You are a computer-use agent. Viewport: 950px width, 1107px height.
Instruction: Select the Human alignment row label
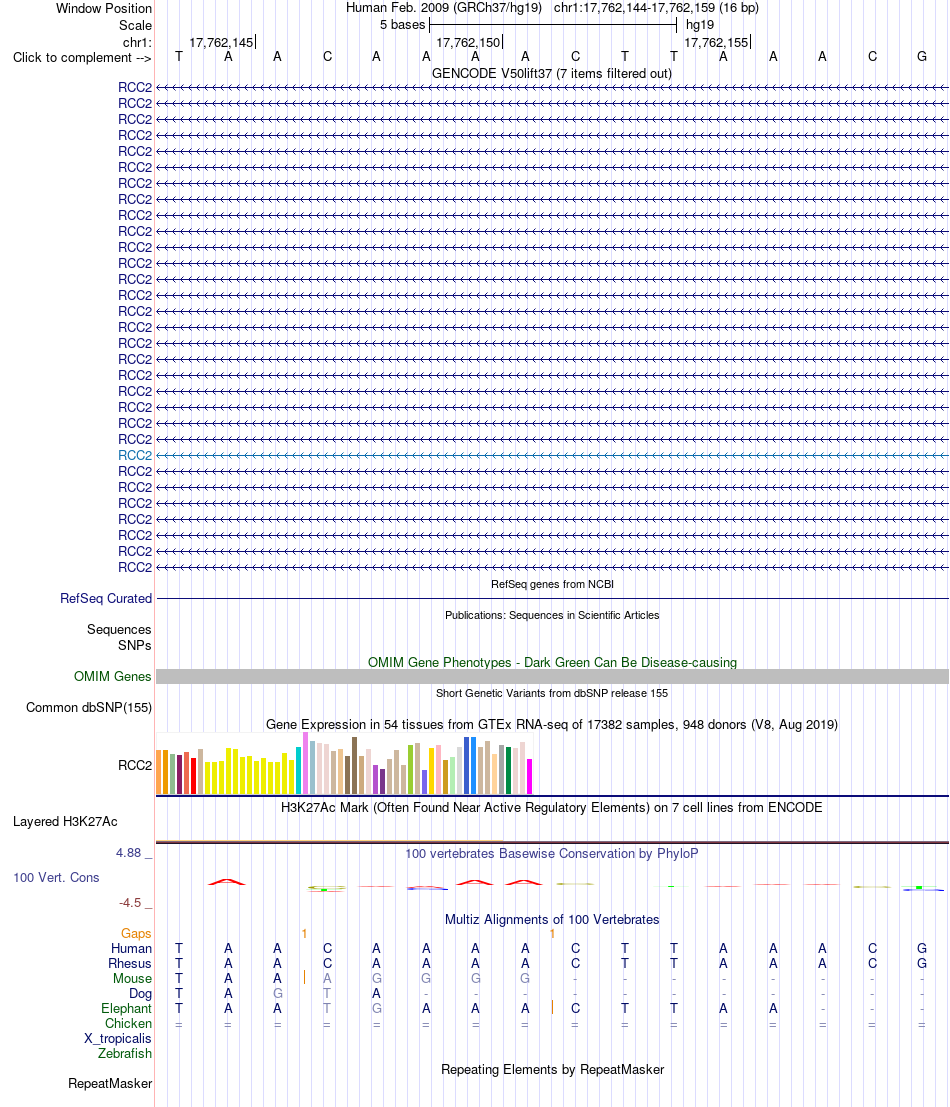[131, 948]
